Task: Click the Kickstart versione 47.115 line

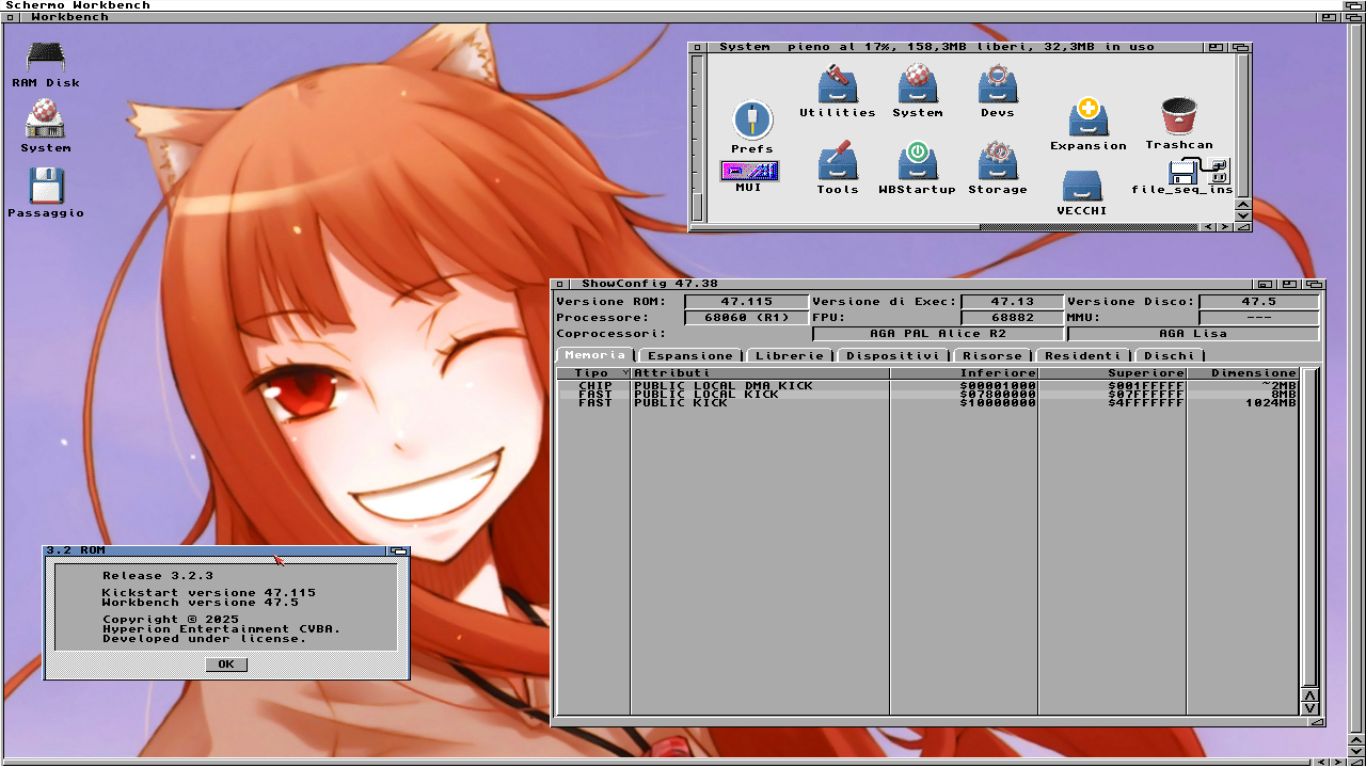Action: pos(208,593)
